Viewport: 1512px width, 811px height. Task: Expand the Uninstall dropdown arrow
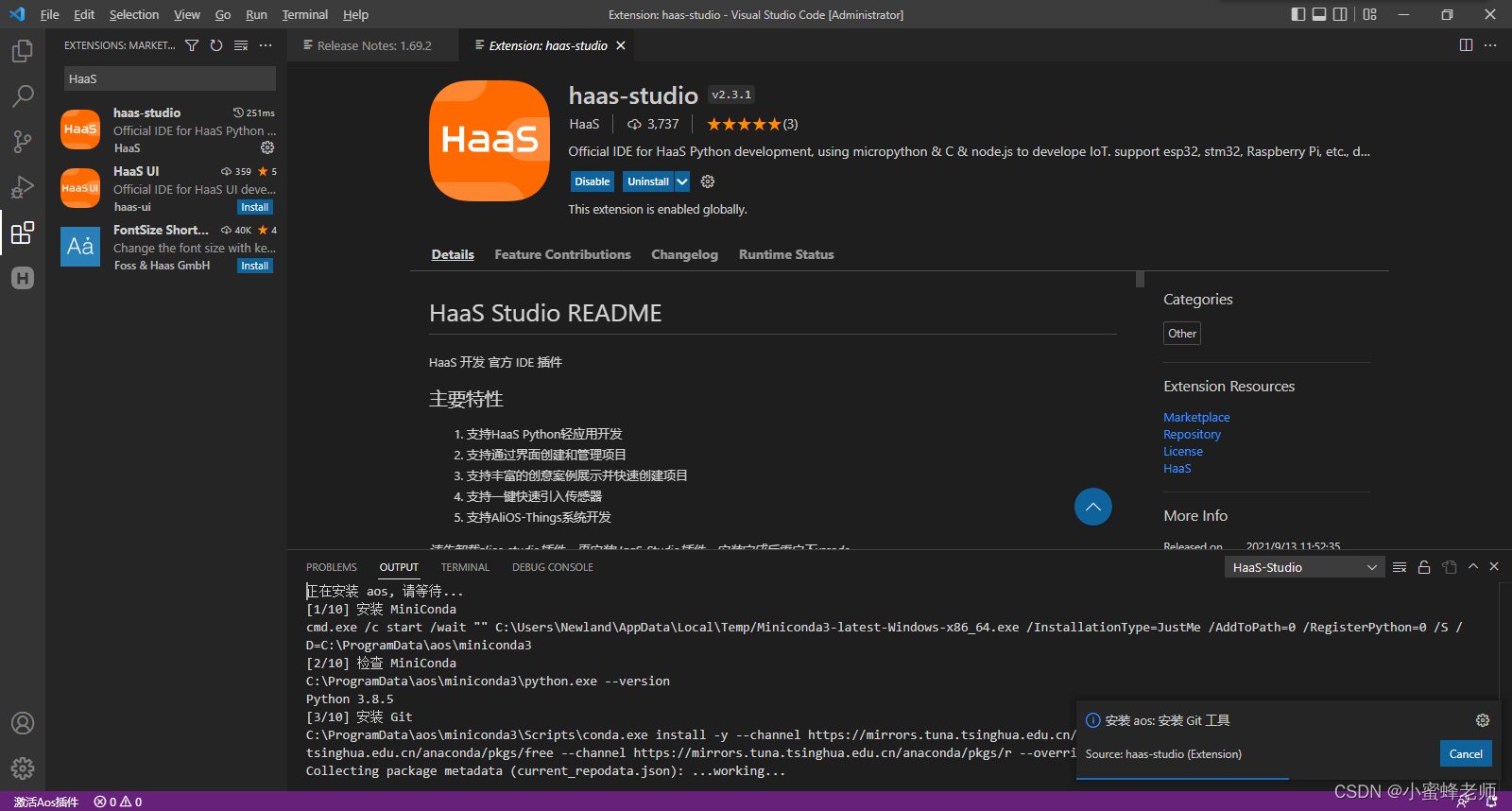coord(682,181)
